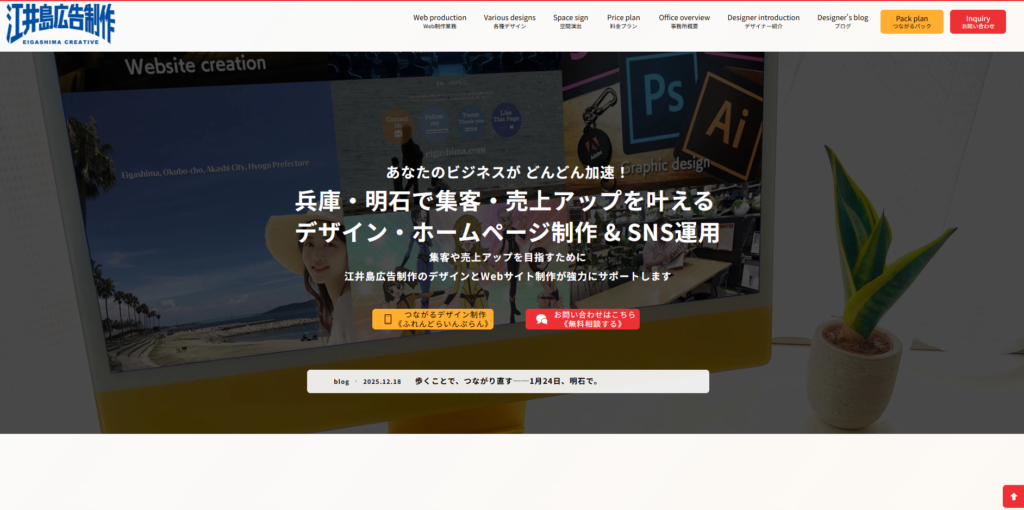This screenshot has height=510, width=1024.
Task: Navigate to Designer introduction
Action: [x=763, y=21]
